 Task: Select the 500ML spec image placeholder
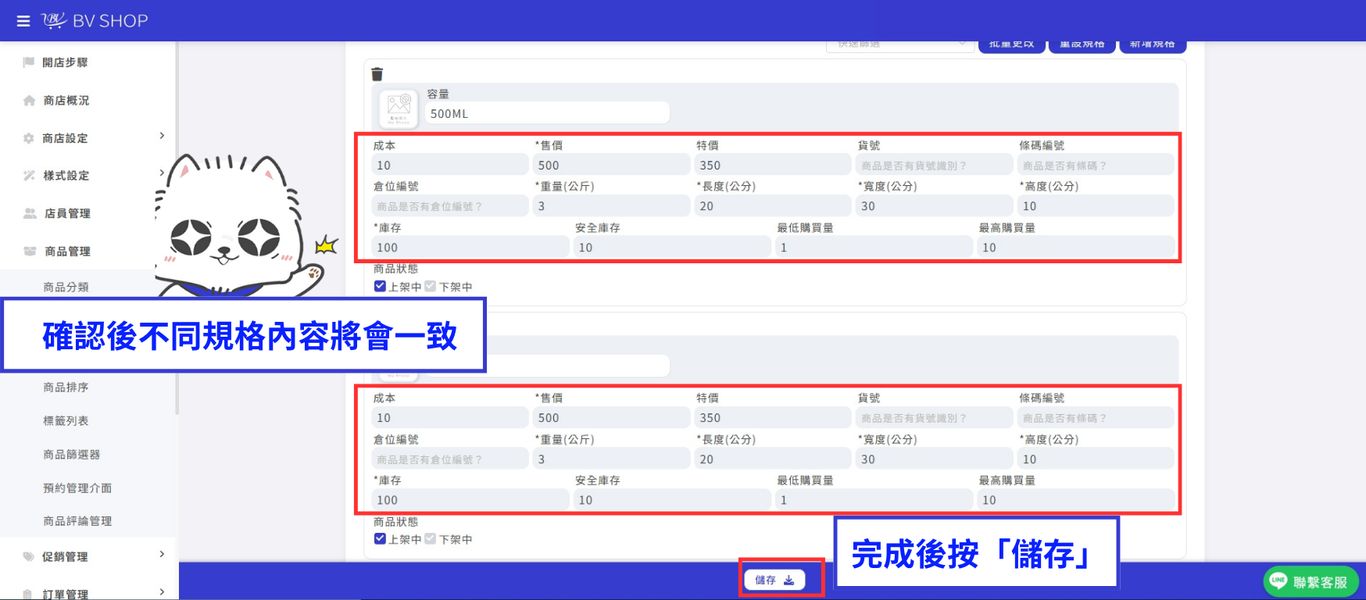(399, 108)
